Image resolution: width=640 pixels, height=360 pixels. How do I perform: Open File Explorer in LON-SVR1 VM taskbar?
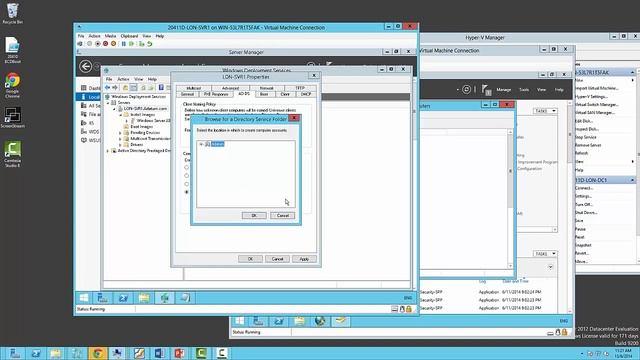(x=144, y=298)
